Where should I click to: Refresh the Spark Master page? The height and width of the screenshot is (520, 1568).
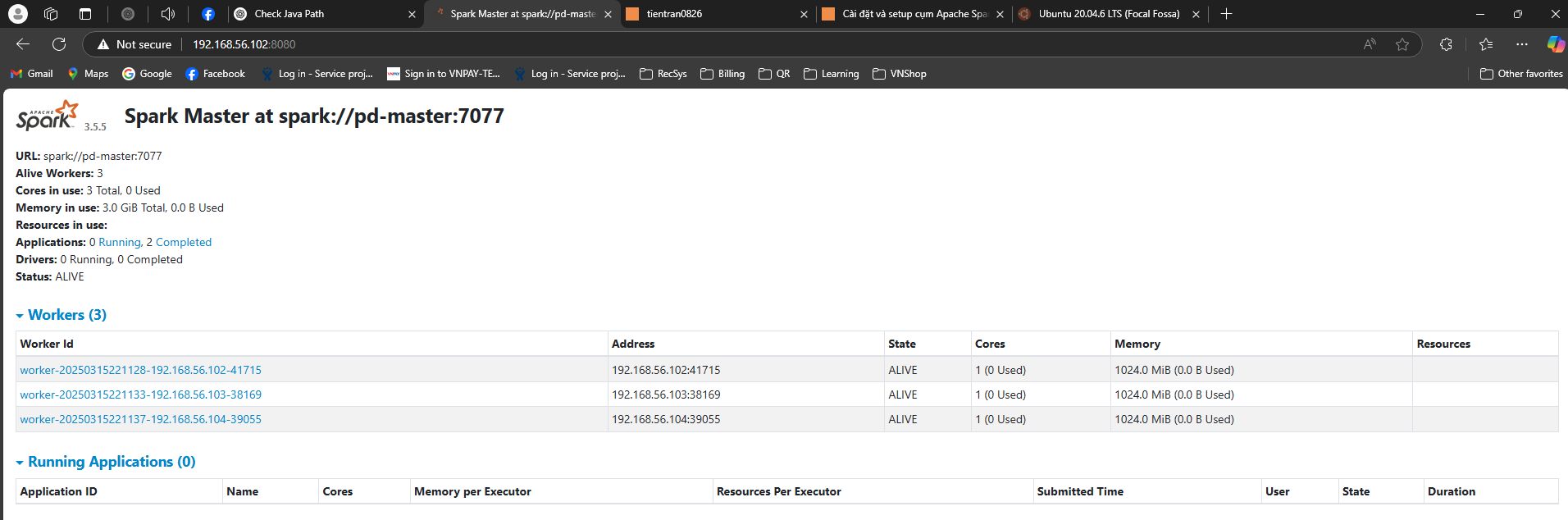[59, 44]
